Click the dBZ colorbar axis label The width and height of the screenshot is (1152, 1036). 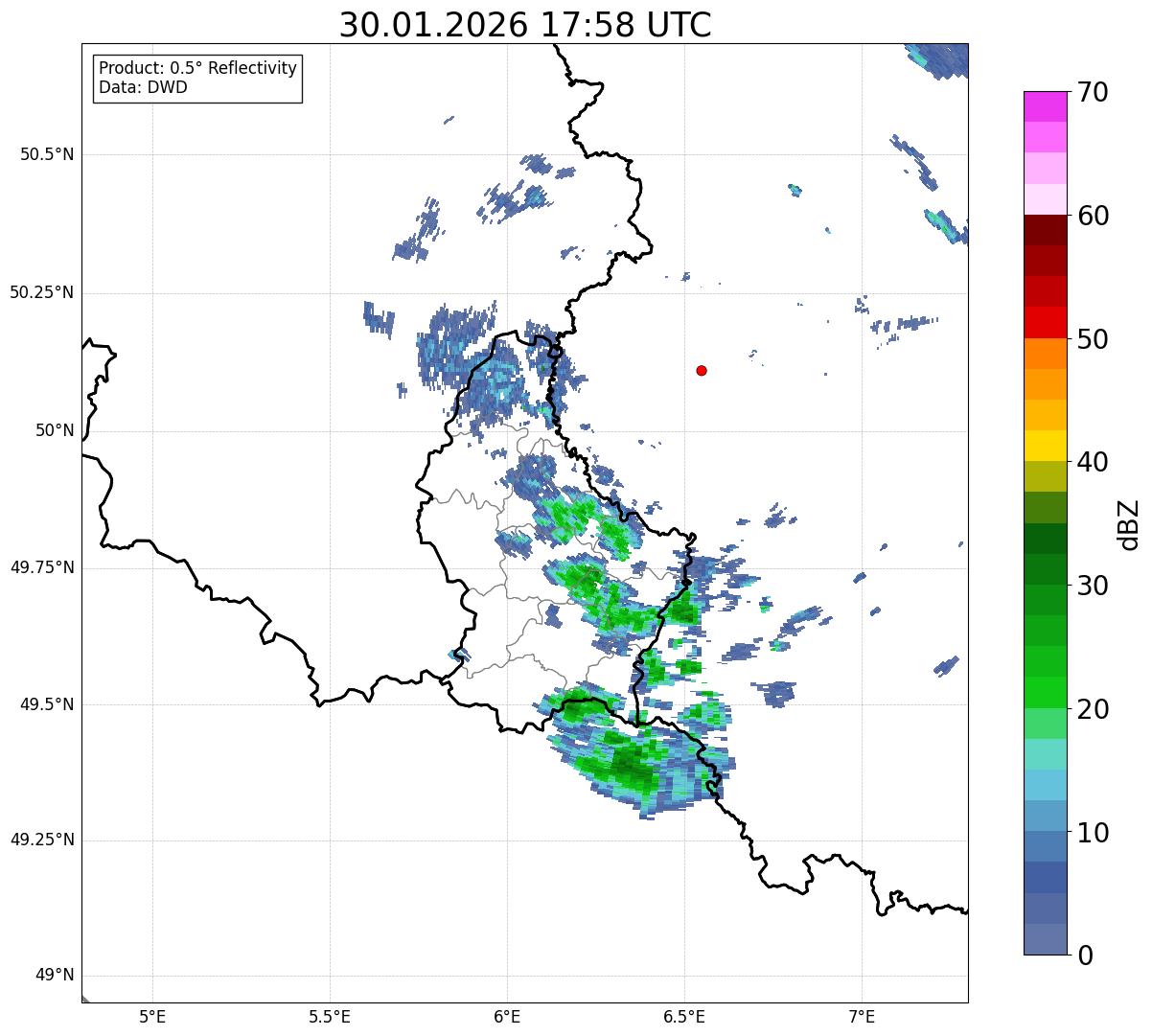(x=1129, y=524)
